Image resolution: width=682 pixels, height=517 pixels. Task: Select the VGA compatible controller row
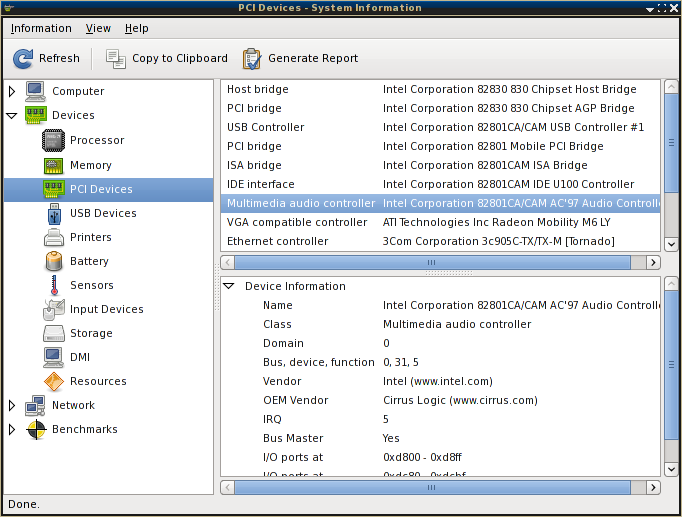[x=441, y=222]
